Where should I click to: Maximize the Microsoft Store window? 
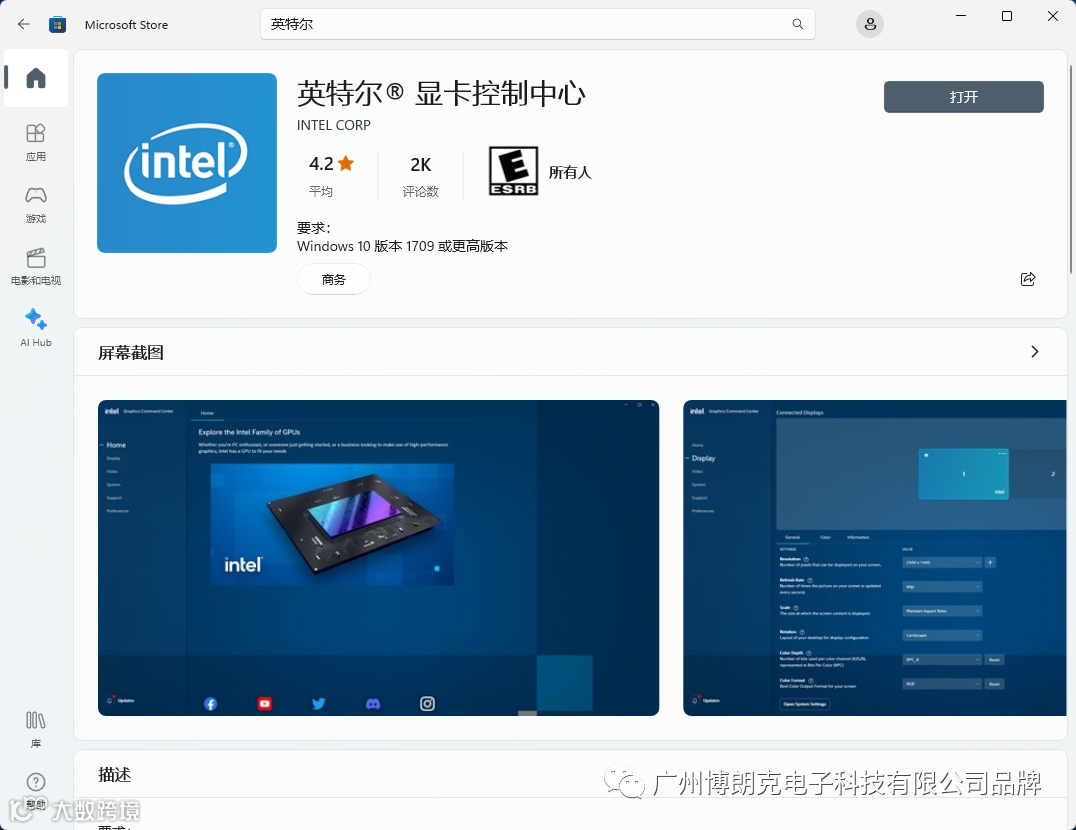coord(1007,16)
